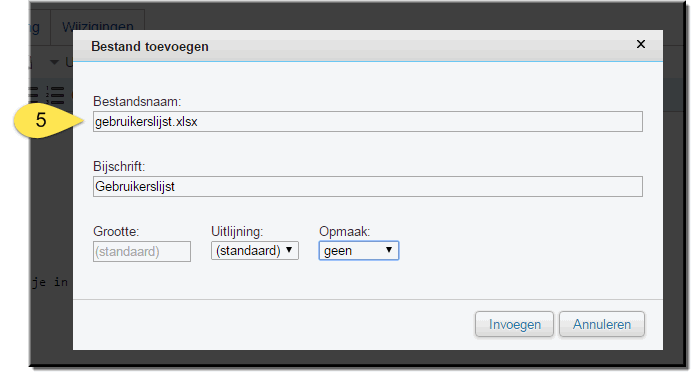
Task: Click the Grootte label
Action: 116,232
